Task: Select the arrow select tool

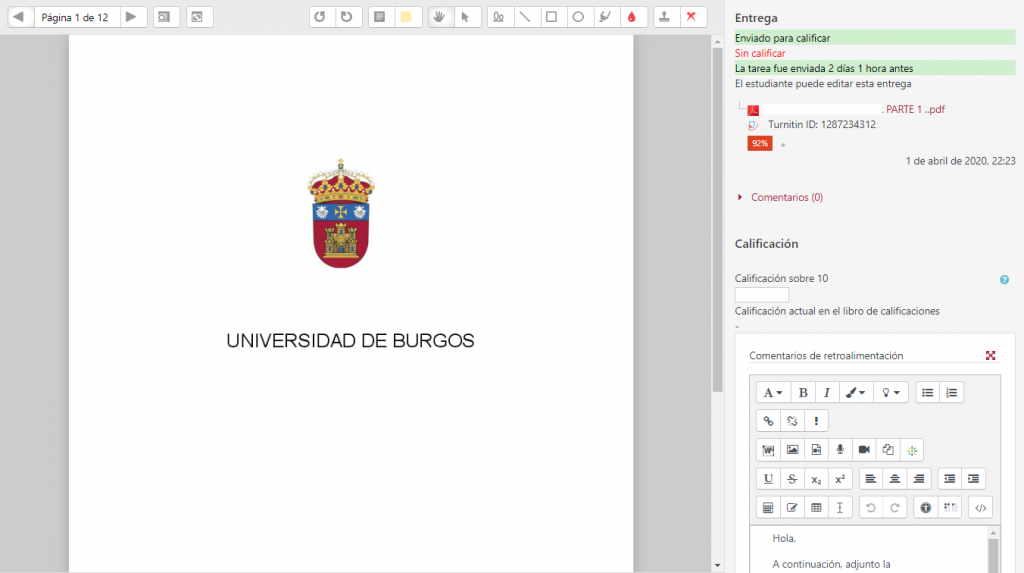Action: [466, 17]
